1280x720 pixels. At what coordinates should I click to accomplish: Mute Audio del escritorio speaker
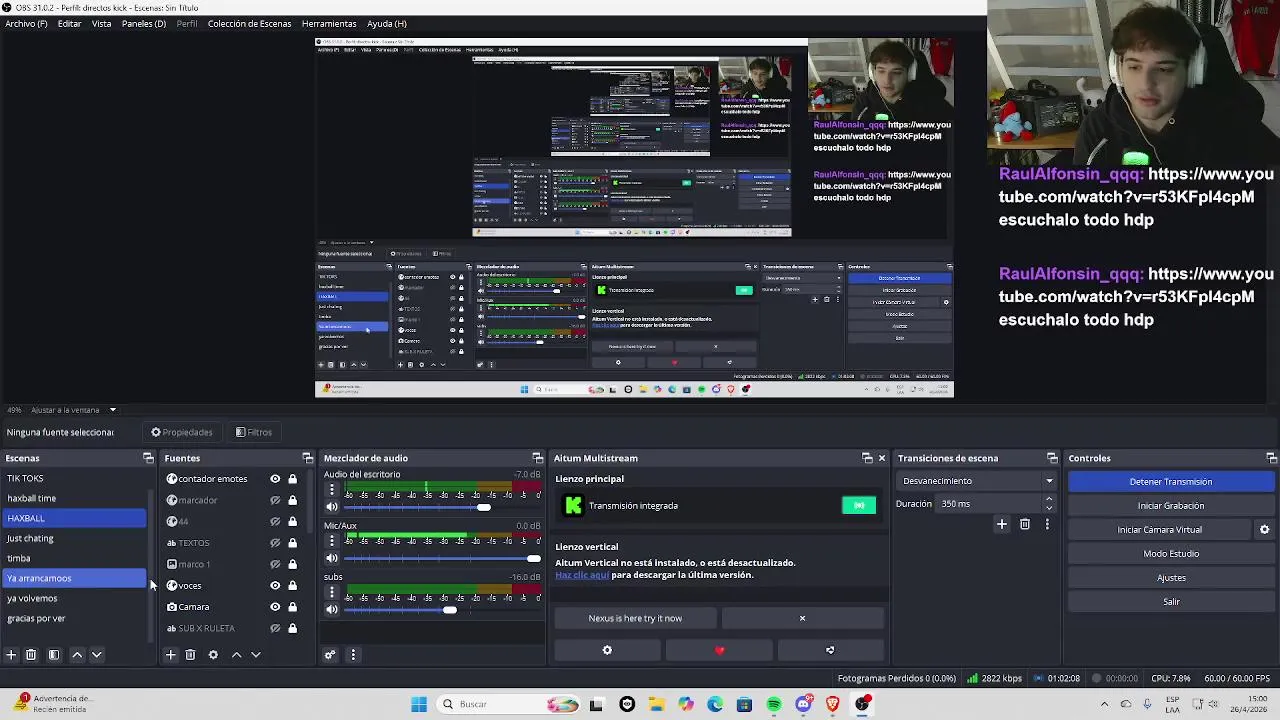point(332,507)
